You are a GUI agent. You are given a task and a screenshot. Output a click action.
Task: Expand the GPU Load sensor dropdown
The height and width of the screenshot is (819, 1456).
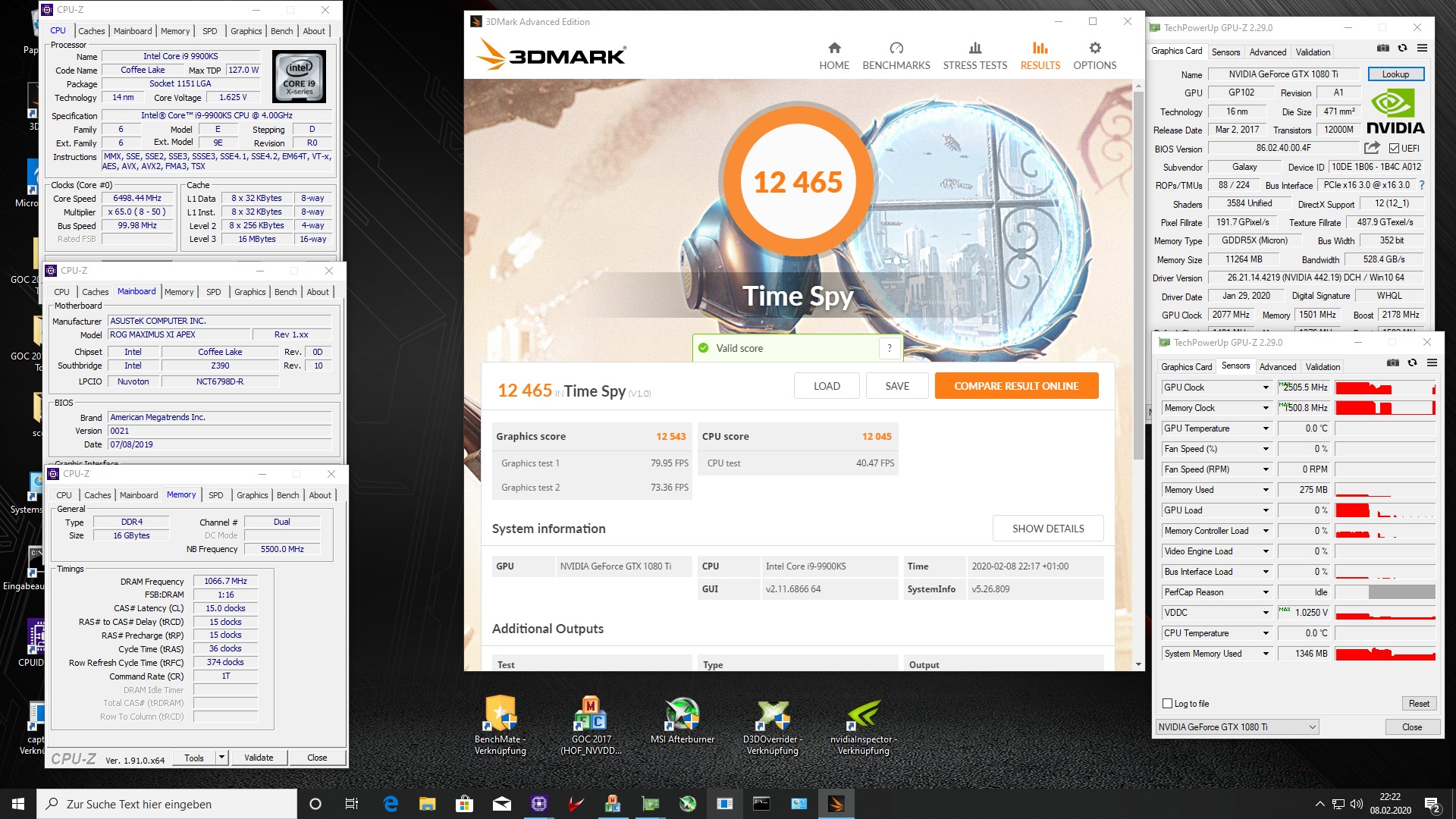1266,510
